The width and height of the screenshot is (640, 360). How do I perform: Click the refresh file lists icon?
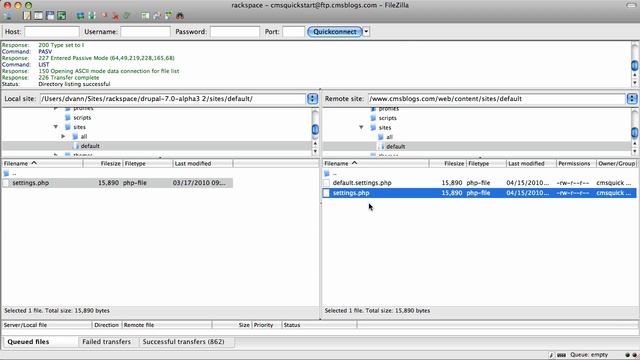80,16
